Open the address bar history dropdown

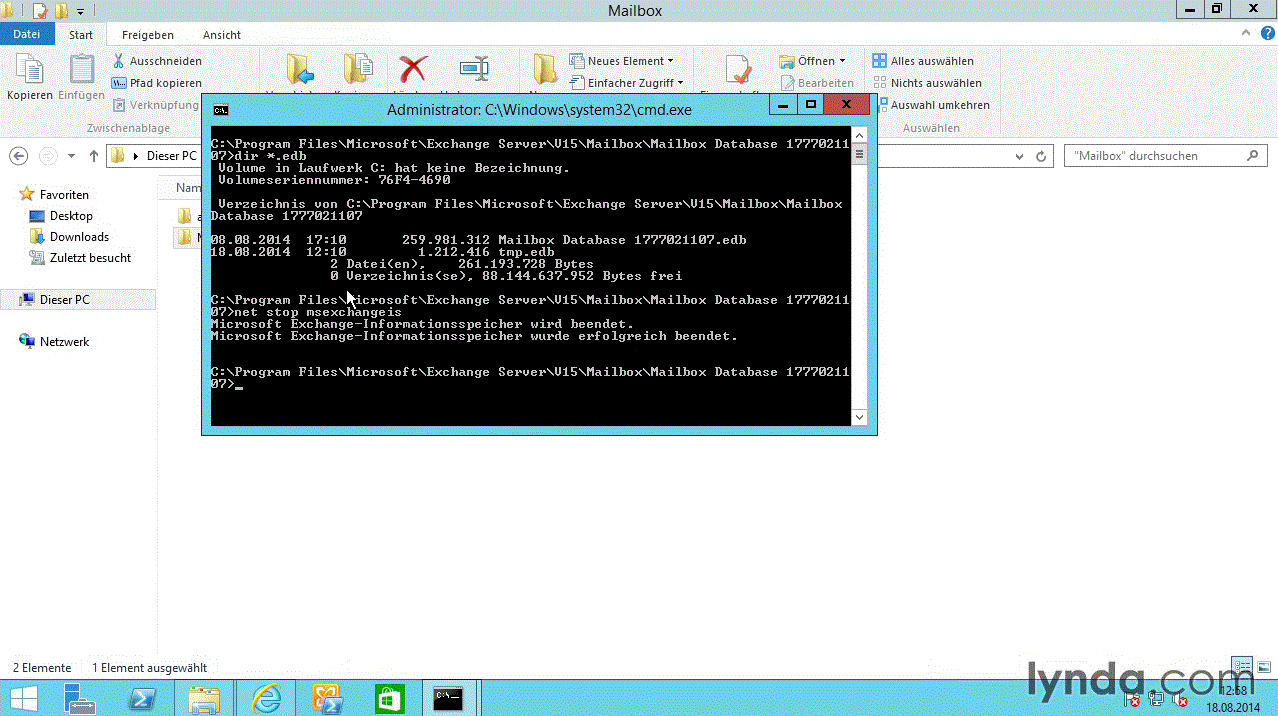coord(1018,157)
